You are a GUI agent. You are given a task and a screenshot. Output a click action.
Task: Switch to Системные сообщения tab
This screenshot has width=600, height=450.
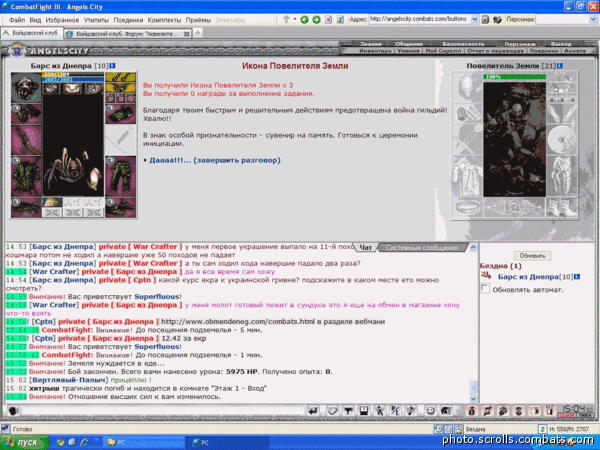(422, 248)
